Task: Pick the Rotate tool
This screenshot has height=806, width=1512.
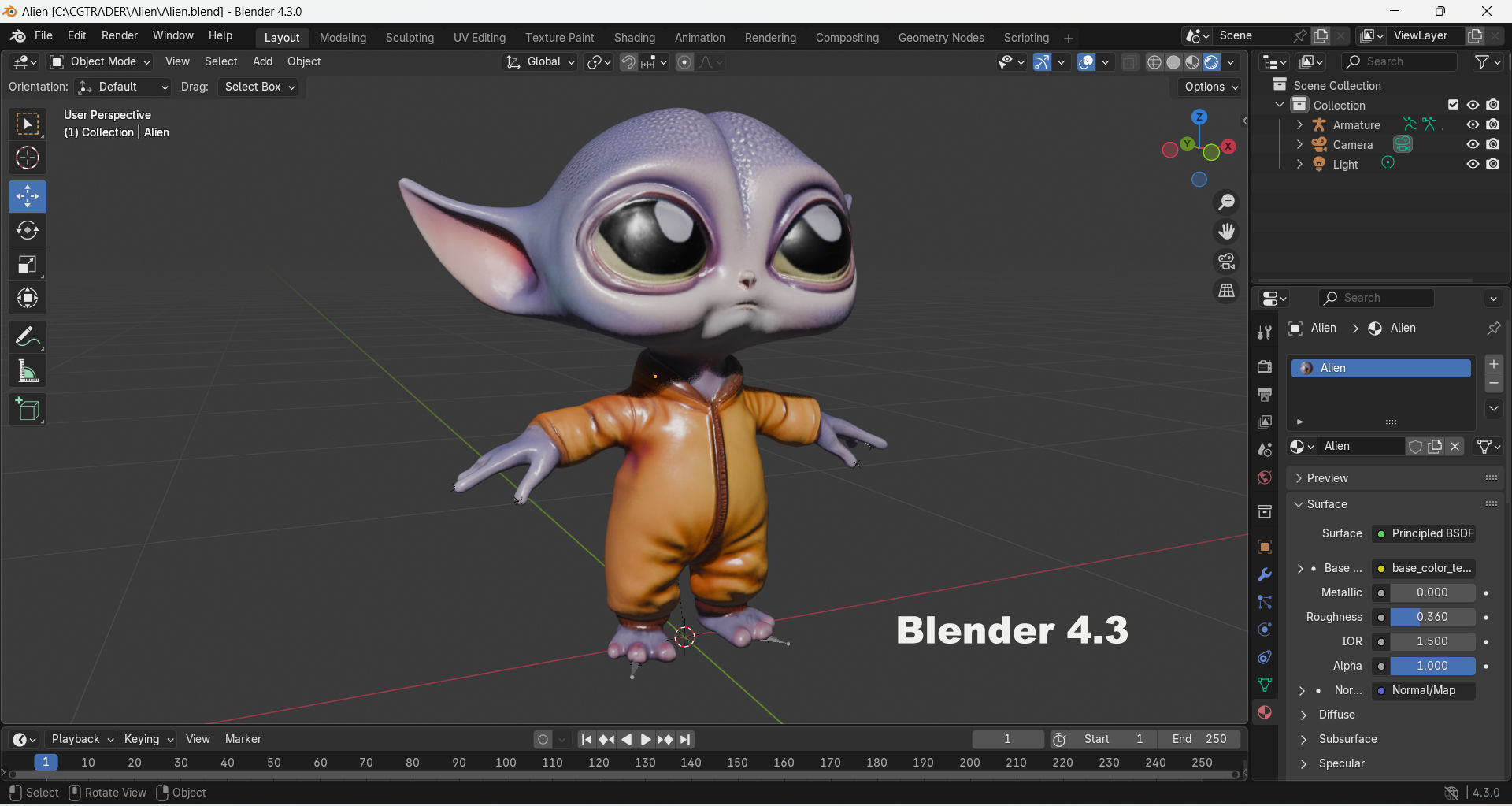Action: click(28, 230)
